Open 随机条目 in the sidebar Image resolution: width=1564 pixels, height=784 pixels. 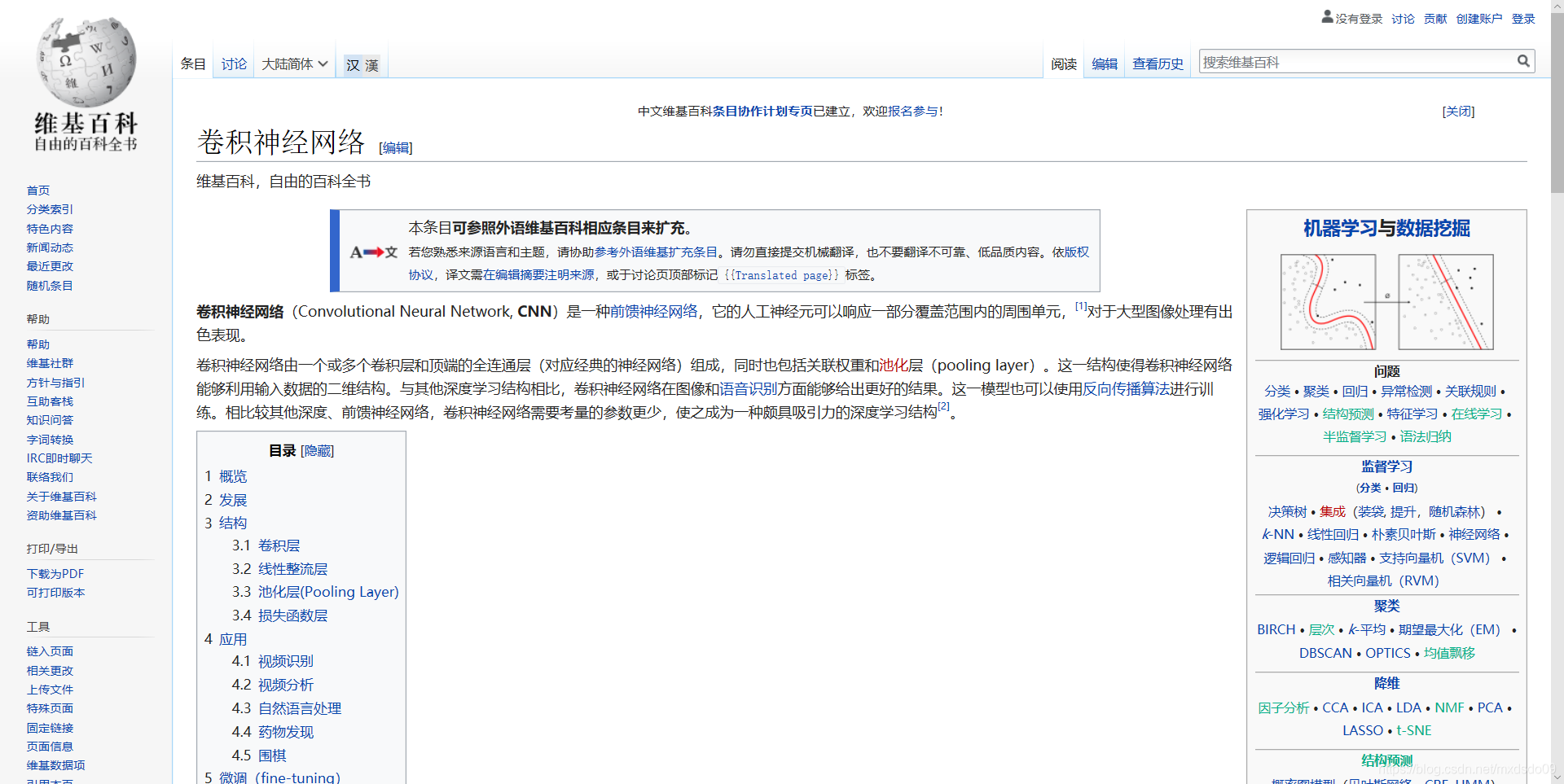click(x=50, y=286)
